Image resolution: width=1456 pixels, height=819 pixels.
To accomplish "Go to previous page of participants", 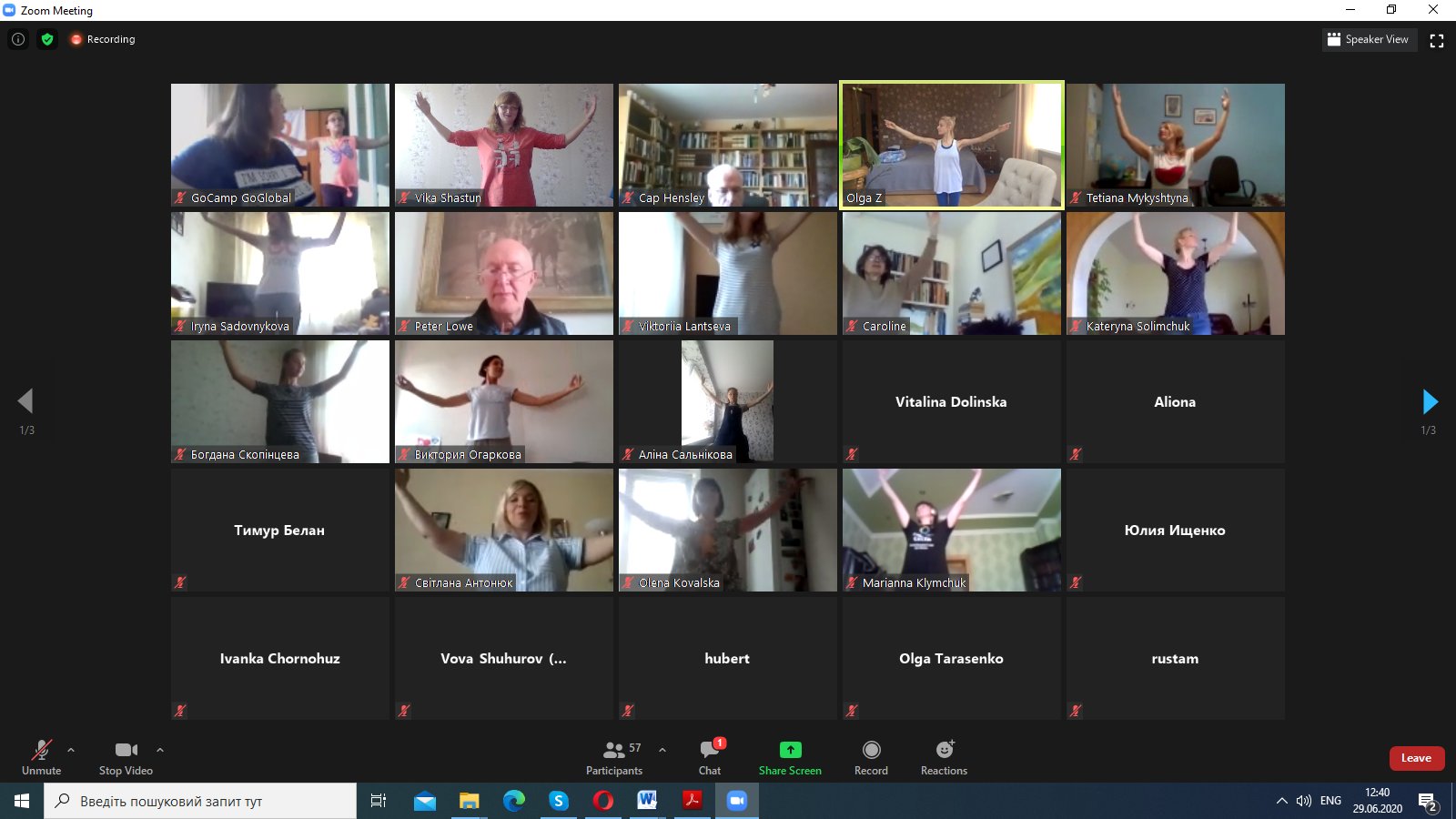I will coord(25,401).
